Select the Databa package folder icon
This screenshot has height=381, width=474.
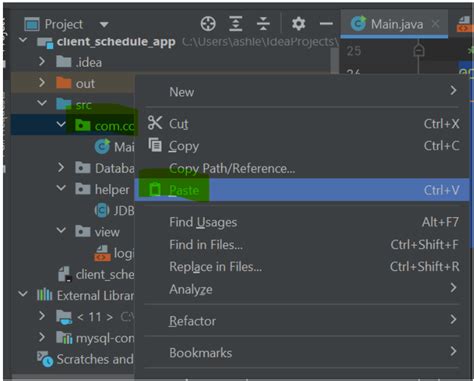(83, 168)
